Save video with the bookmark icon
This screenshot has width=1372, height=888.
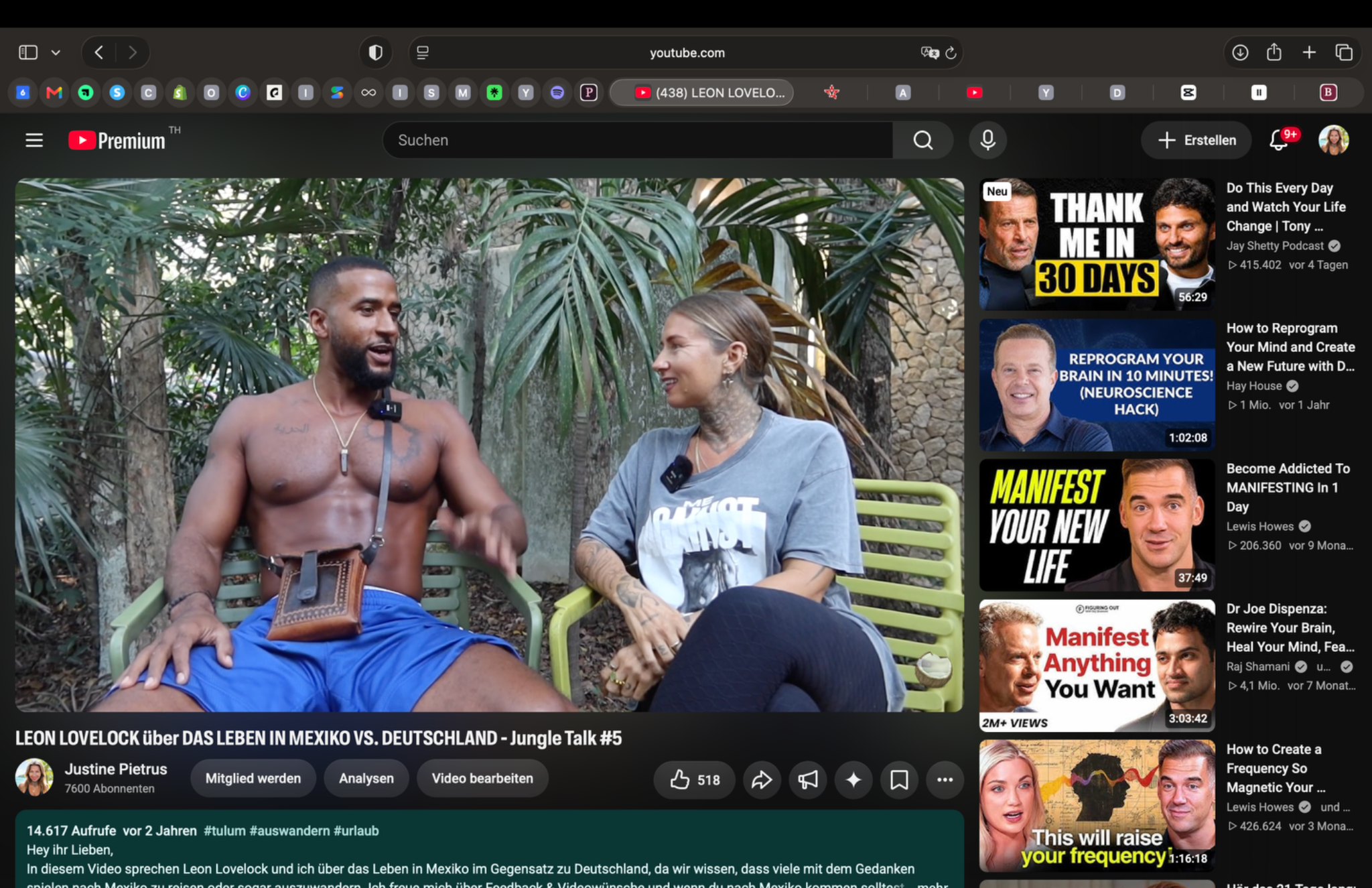pyautogui.click(x=899, y=779)
